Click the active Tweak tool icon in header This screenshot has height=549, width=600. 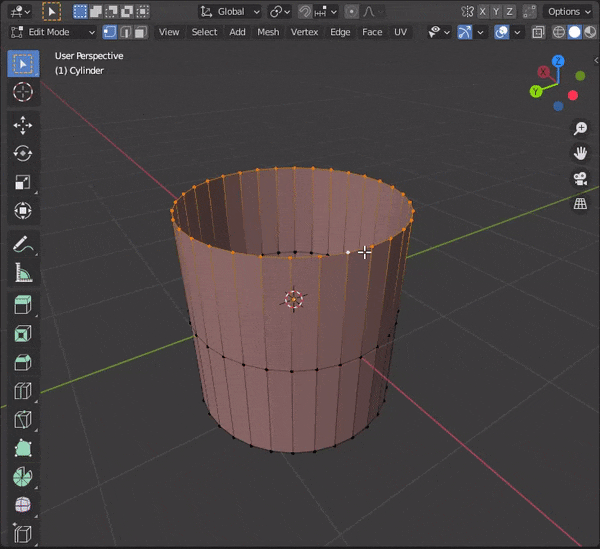click(x=51, y=12)
